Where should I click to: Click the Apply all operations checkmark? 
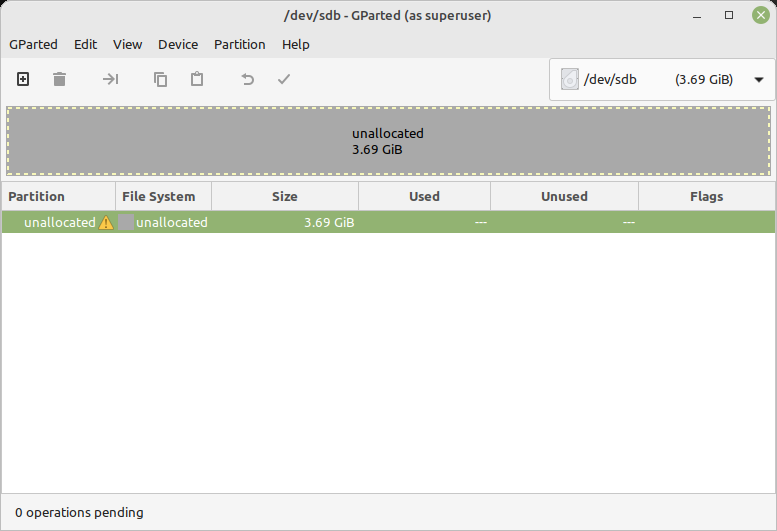pyautogui.click(x=284, y=79)
